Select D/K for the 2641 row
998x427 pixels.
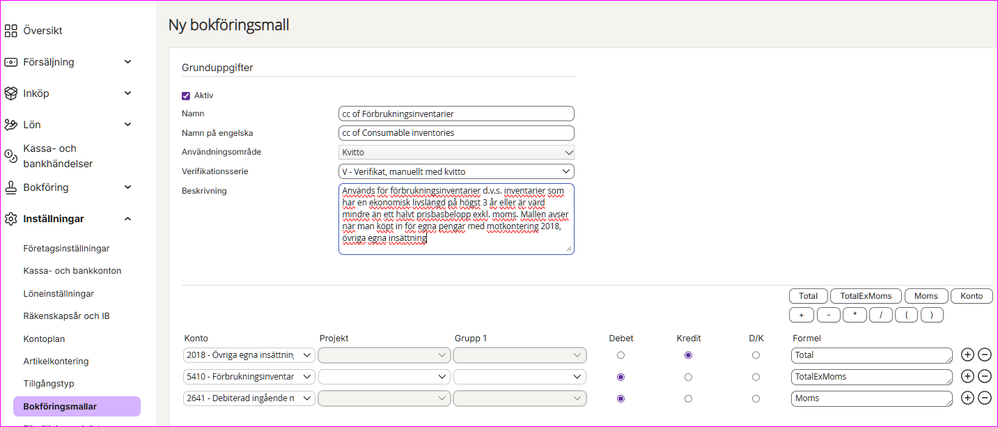[756, 398]
